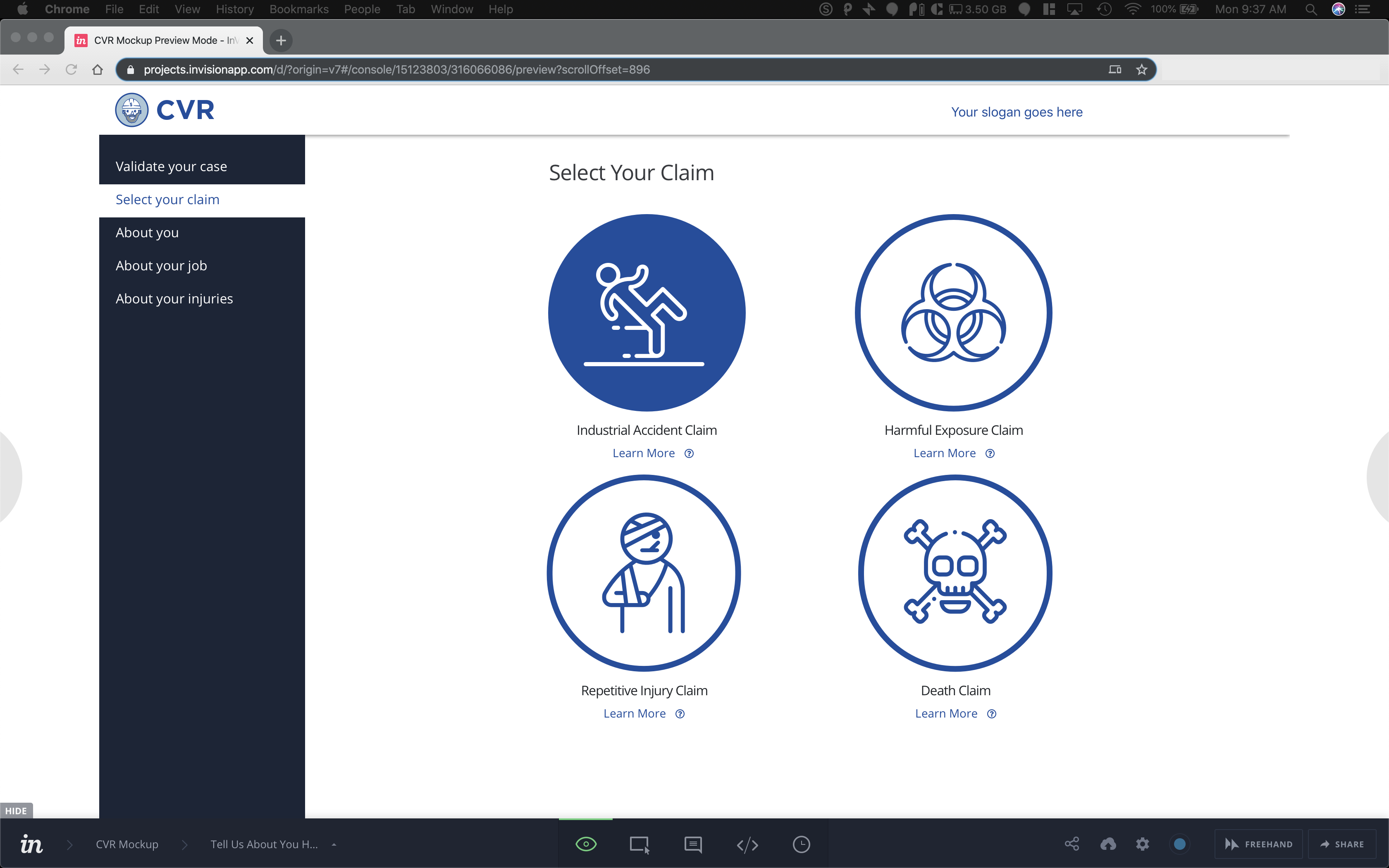Choose the Repetitive Injury bandaged person icon
Screen dimensions: 1389x868
[x=644, y=573]
